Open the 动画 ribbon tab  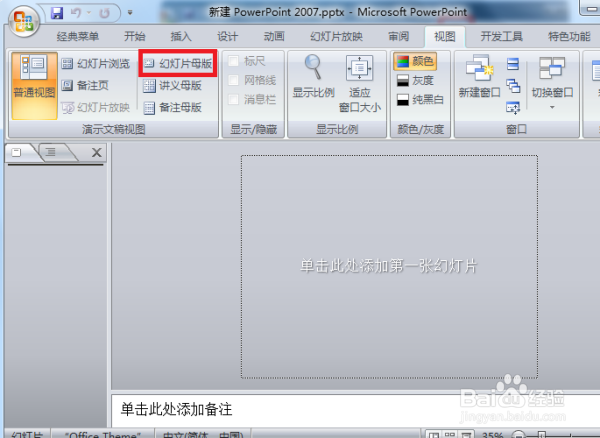click(274, 36)
